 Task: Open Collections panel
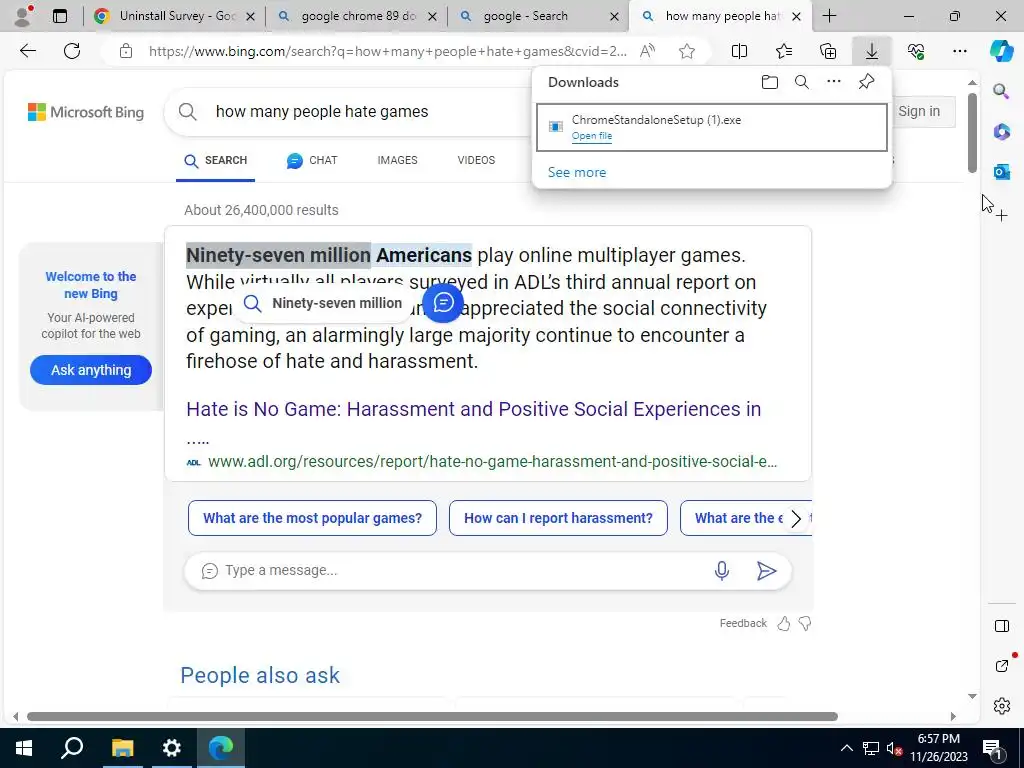pos(828,51)
